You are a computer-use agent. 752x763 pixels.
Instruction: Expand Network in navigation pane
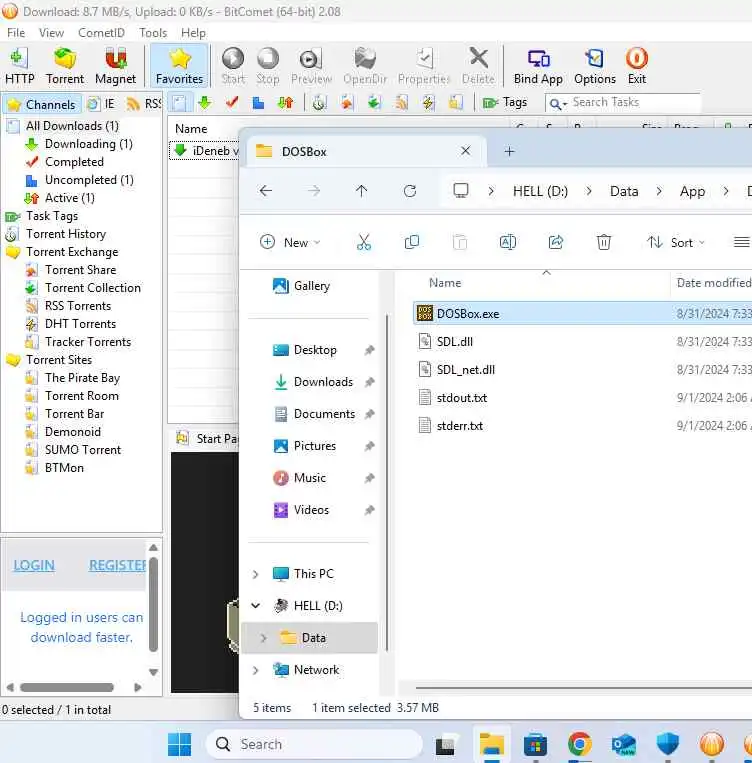click(256, 670)
